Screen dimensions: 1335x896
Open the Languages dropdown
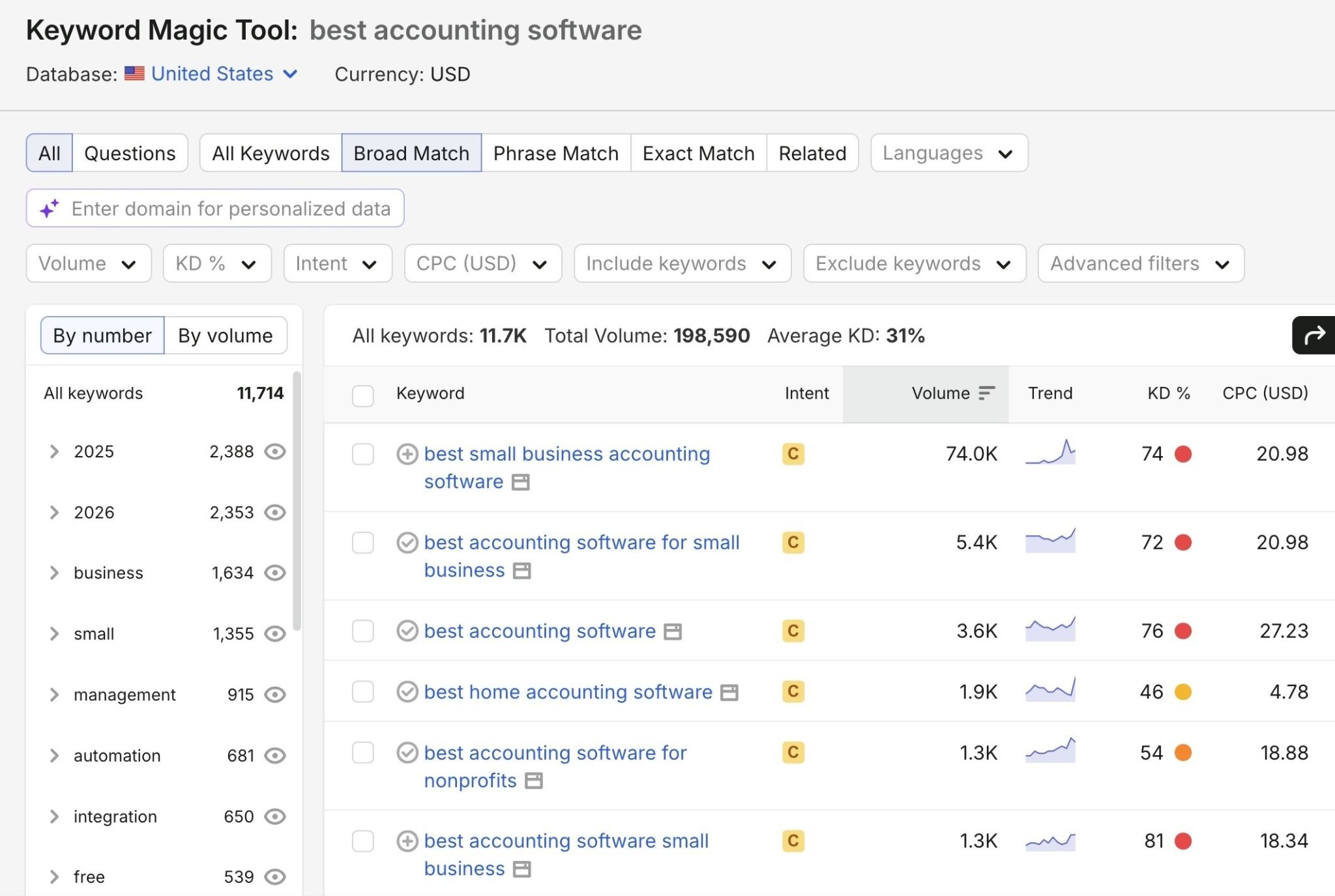point(949,153)
